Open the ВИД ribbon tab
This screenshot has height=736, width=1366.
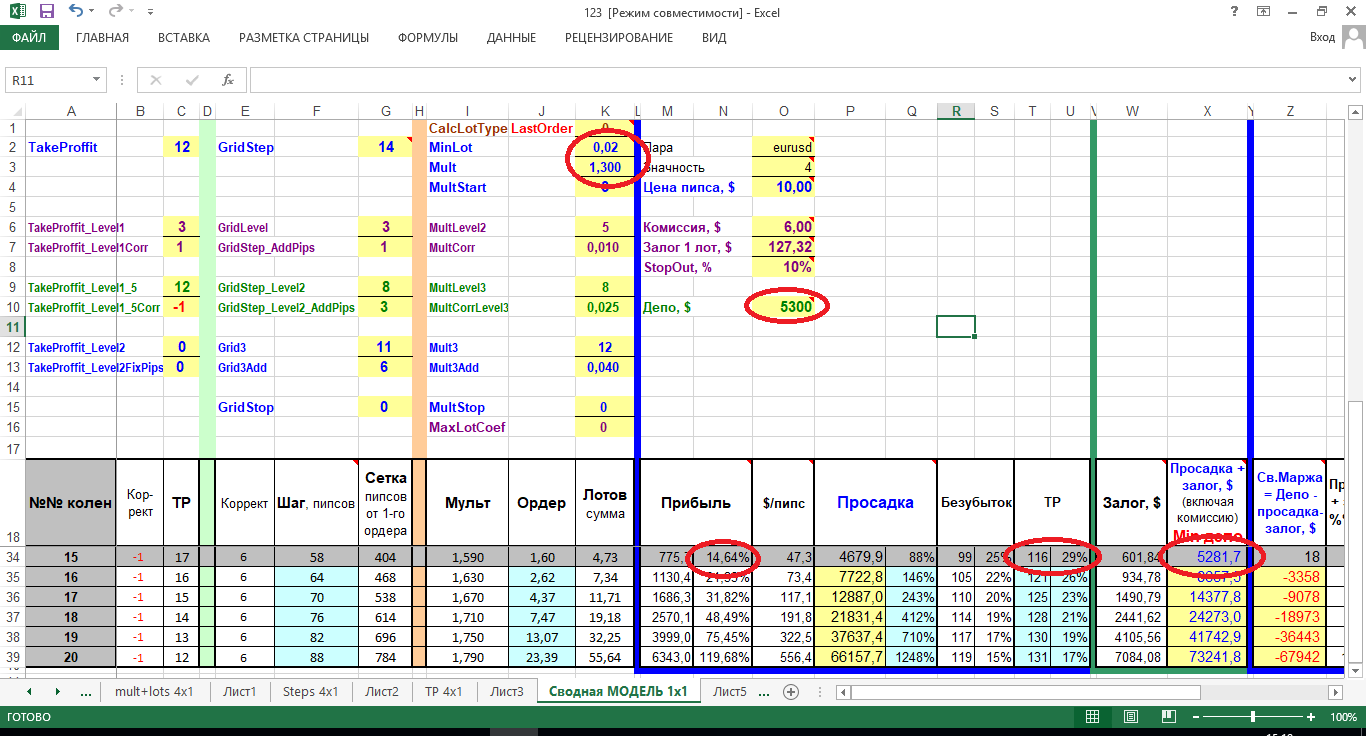tap(714, 38)
